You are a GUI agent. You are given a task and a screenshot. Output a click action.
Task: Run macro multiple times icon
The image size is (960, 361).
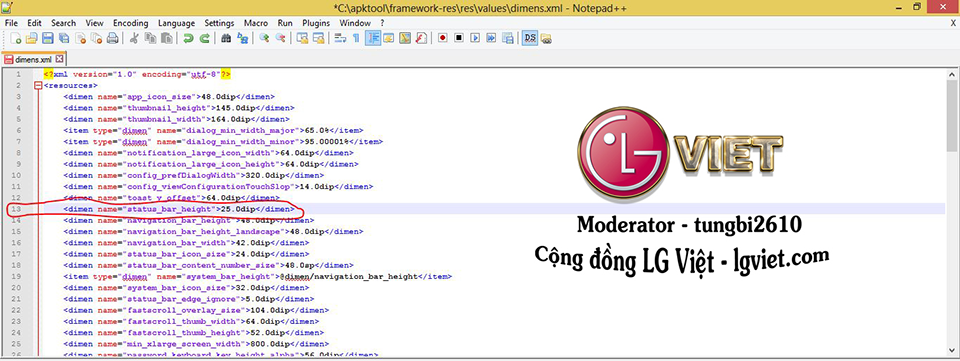click(x=491, y=38)
